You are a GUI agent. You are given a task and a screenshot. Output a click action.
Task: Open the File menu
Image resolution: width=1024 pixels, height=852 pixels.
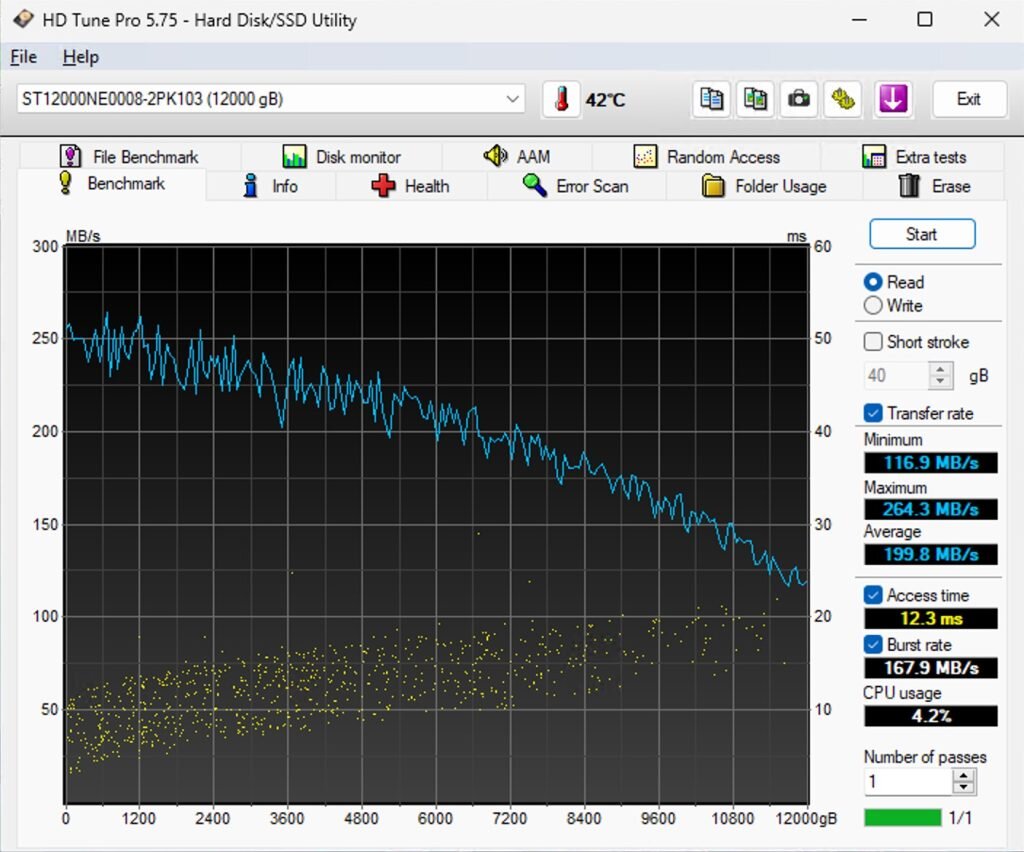click(x=24, y=57)
